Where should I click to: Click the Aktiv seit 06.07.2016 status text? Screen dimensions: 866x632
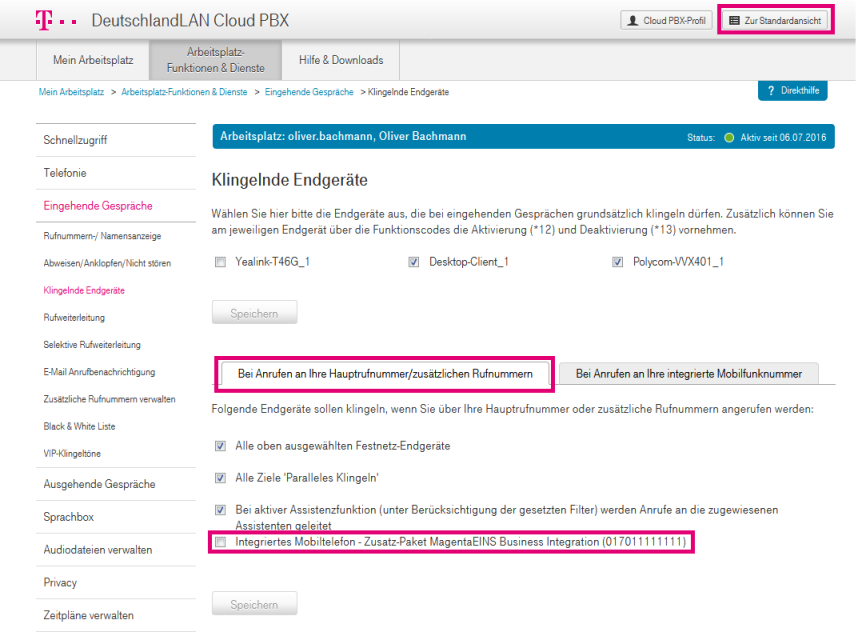click(x=783, y=138)
